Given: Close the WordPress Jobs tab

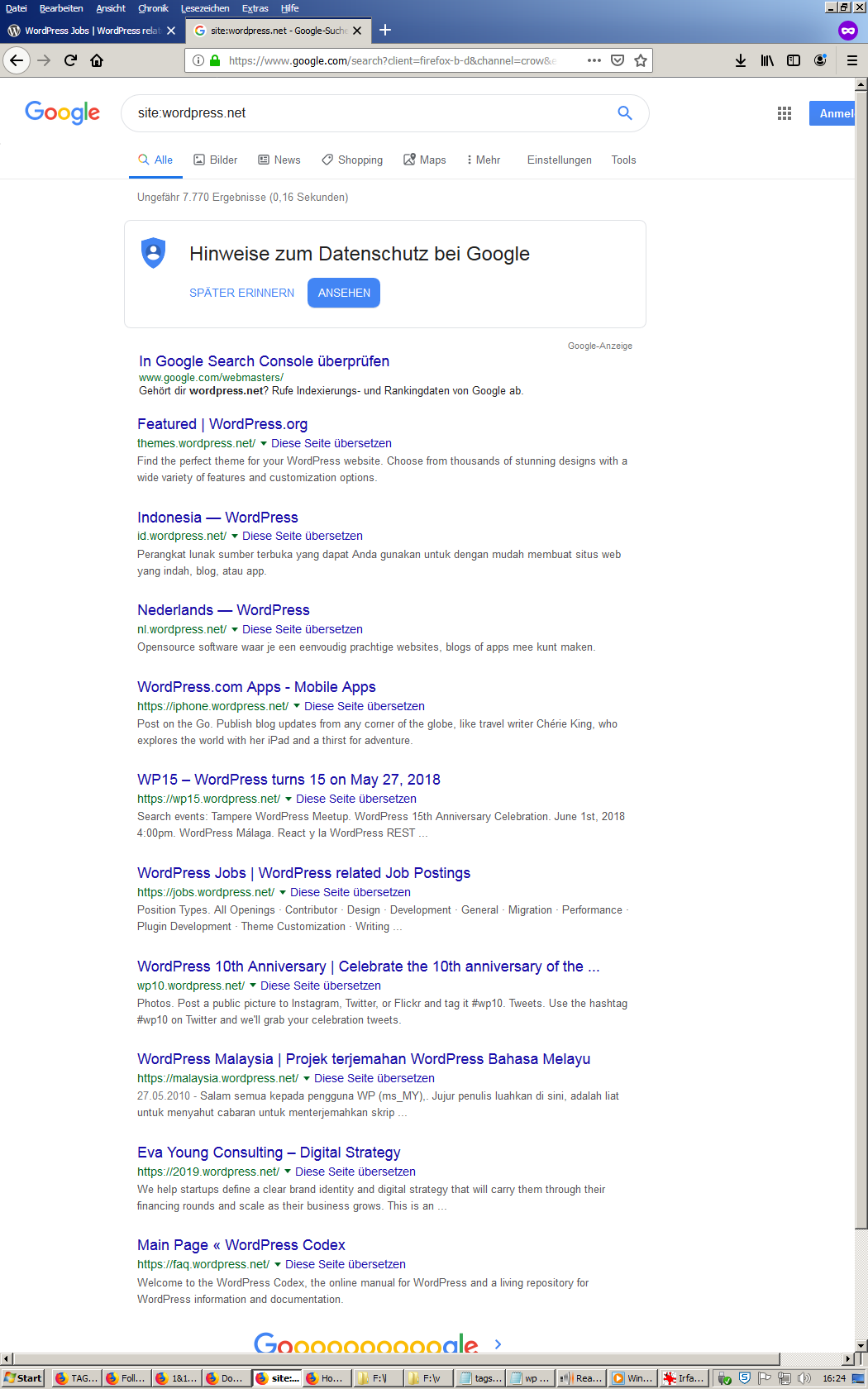Looking at the screenshot, I should tap(171, 31).
